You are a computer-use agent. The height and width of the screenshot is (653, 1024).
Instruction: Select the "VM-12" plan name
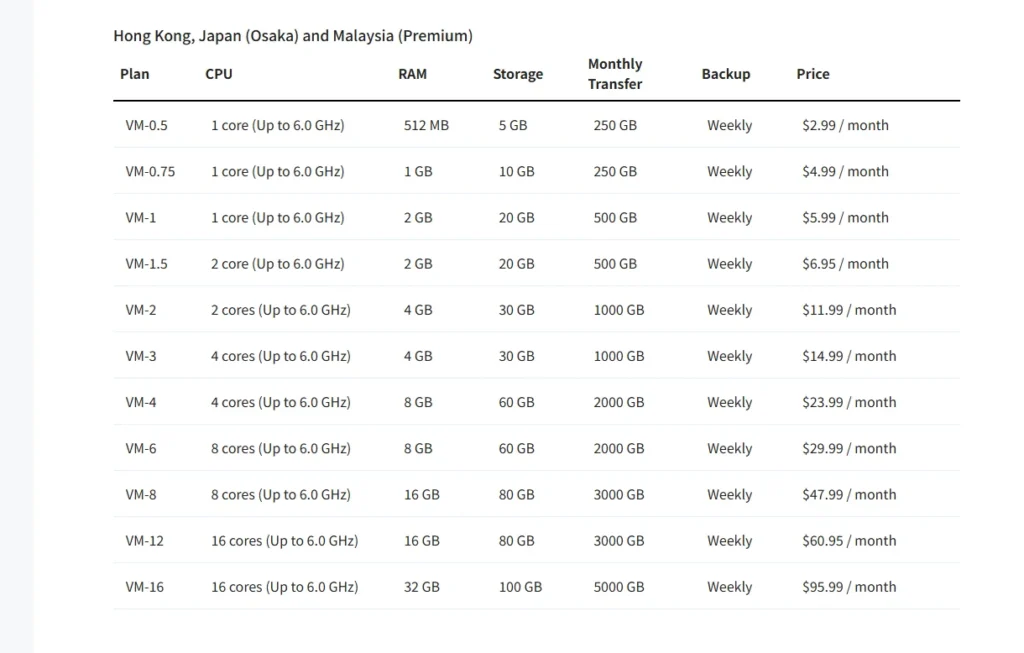click(x=144, y=541)
